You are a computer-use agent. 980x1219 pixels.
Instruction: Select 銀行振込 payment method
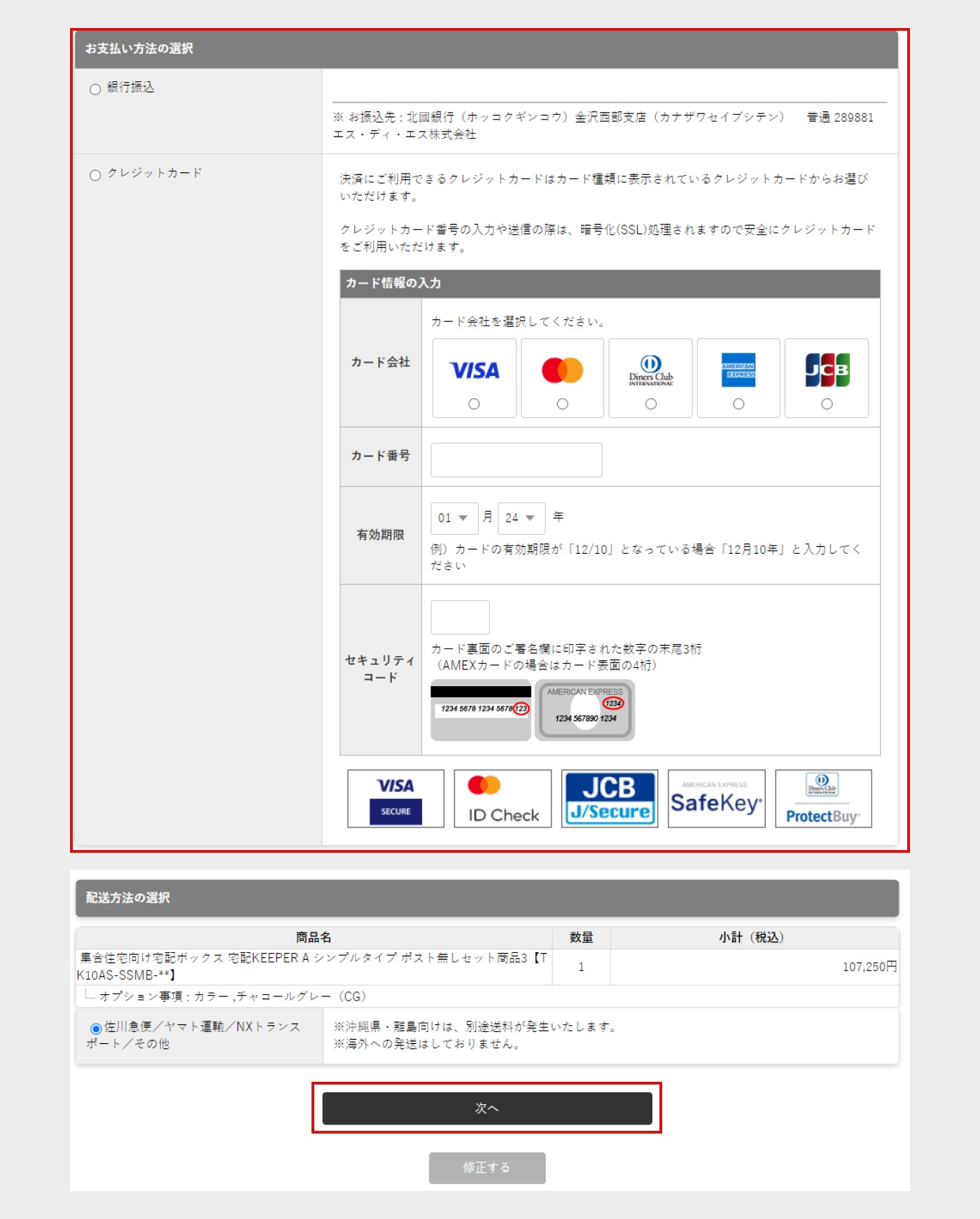pyautogui.click(x=95, y=89)
